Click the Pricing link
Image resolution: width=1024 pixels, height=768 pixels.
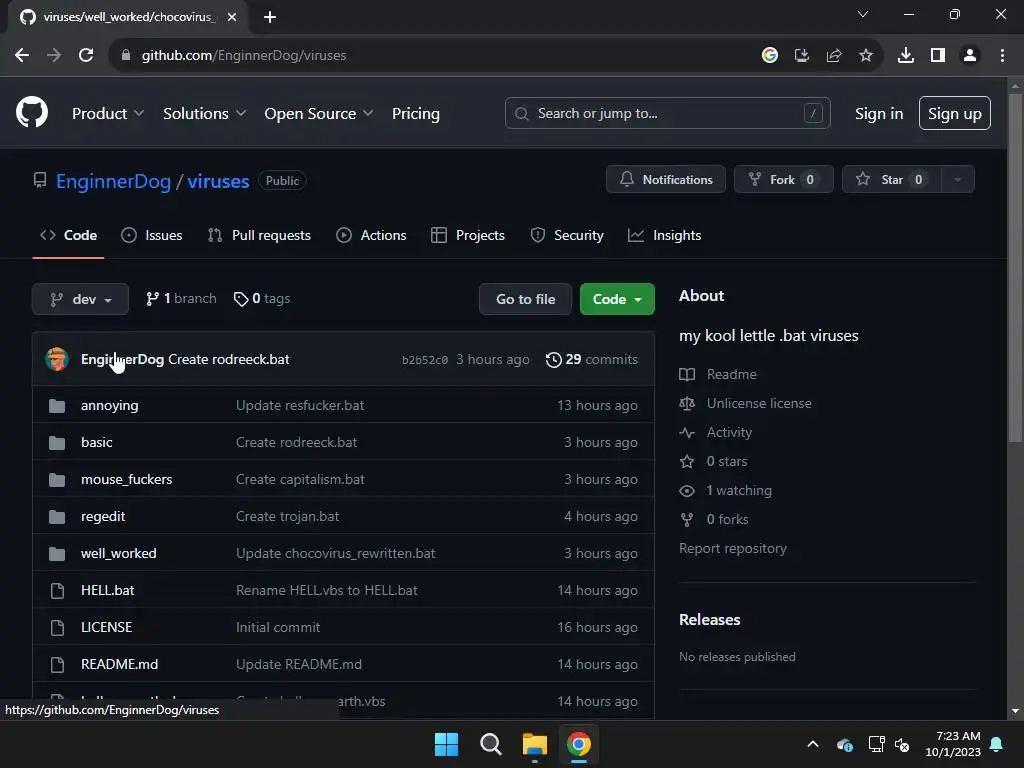point(415,114)
